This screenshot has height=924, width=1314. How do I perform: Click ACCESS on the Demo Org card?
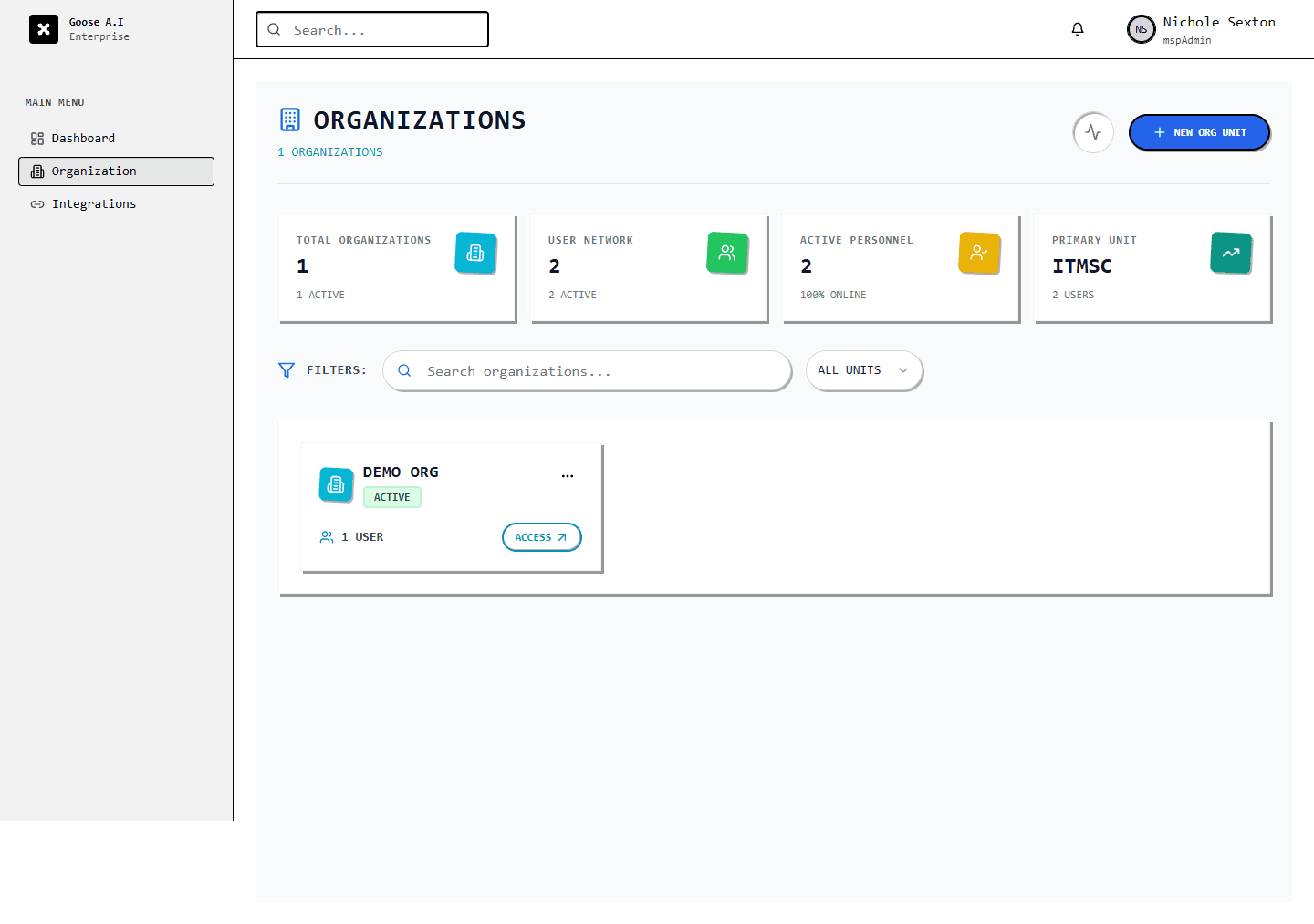click(x=541, y=536)
